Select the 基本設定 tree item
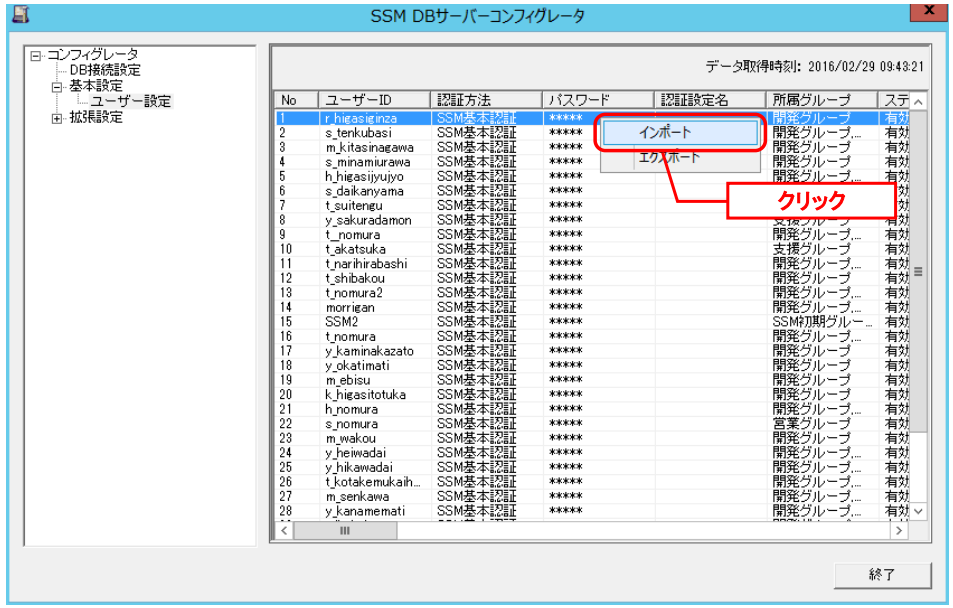The image size is (953, 608). tap(96, 86)
